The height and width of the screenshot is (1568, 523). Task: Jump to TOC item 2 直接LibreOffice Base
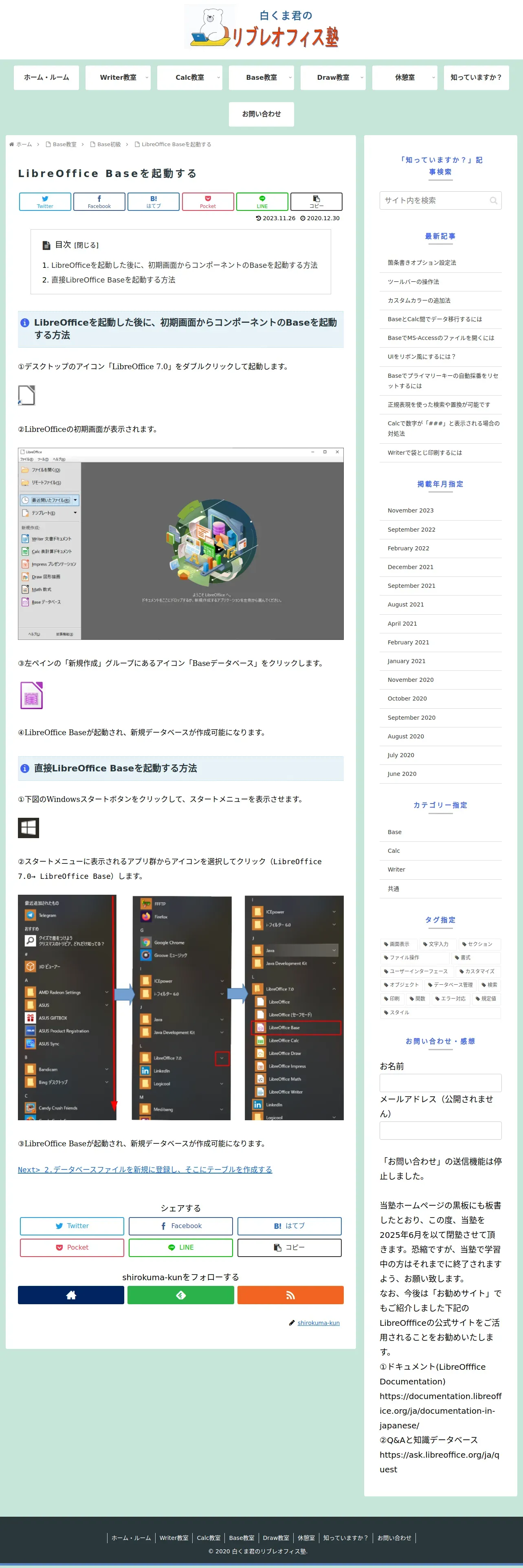(x=113, y=280)
